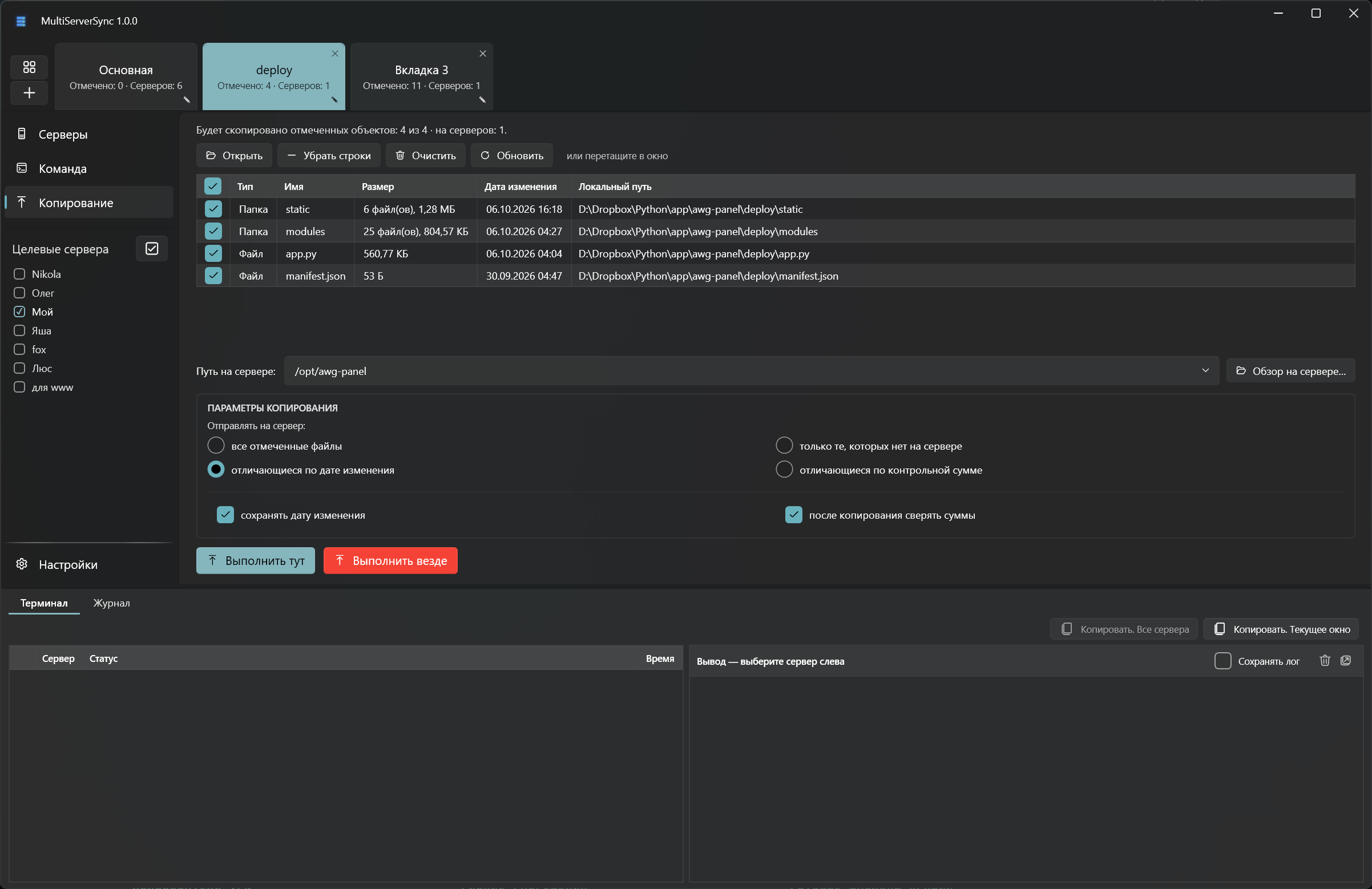Select отличающиеся по контрольной сумме radio
Screen dimensions: 1372x889
click(x=784, y=470)
